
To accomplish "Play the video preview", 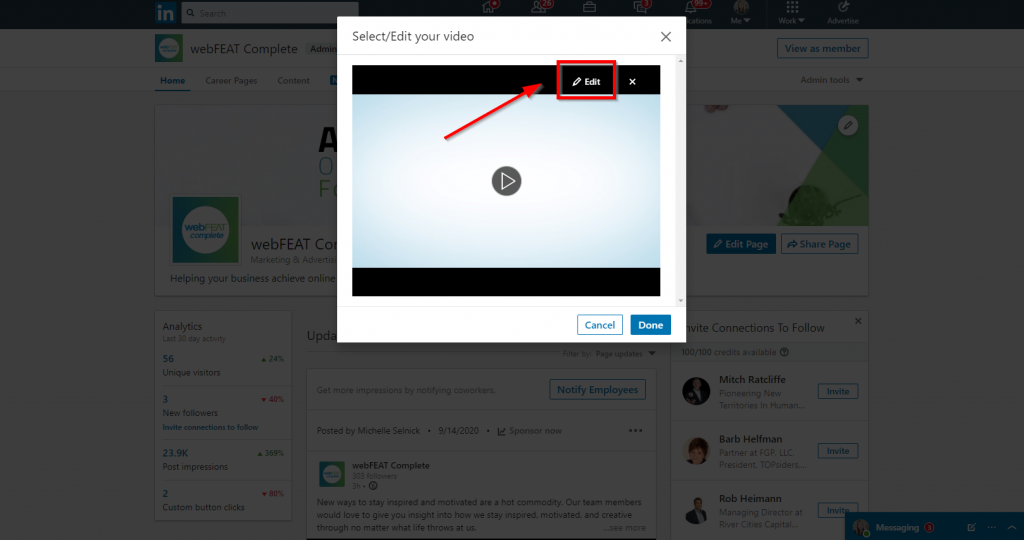I will click(x=506, y=181).
